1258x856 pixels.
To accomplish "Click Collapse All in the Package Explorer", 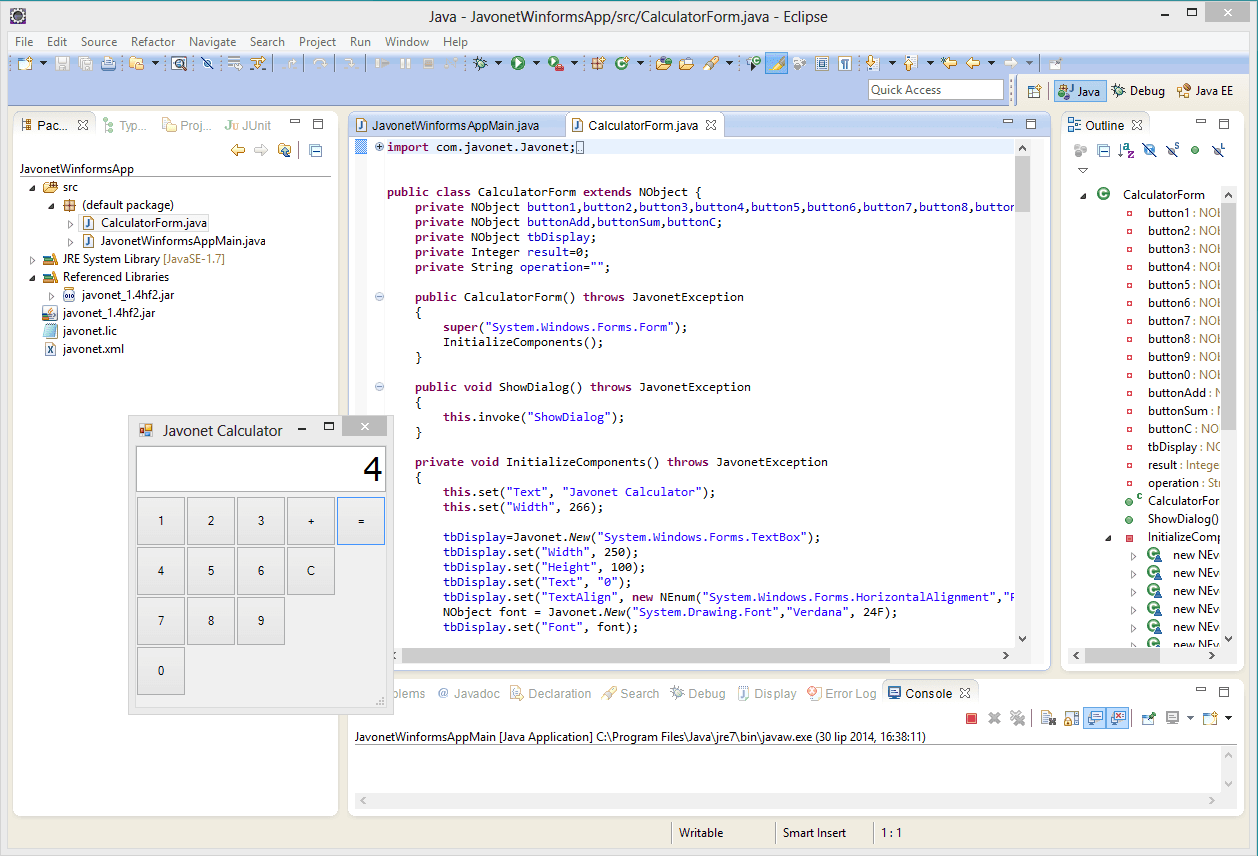I will click(x=315, y=150).
